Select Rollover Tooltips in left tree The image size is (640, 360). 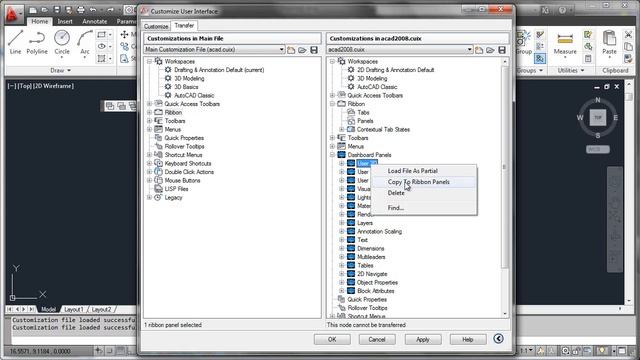184,147
